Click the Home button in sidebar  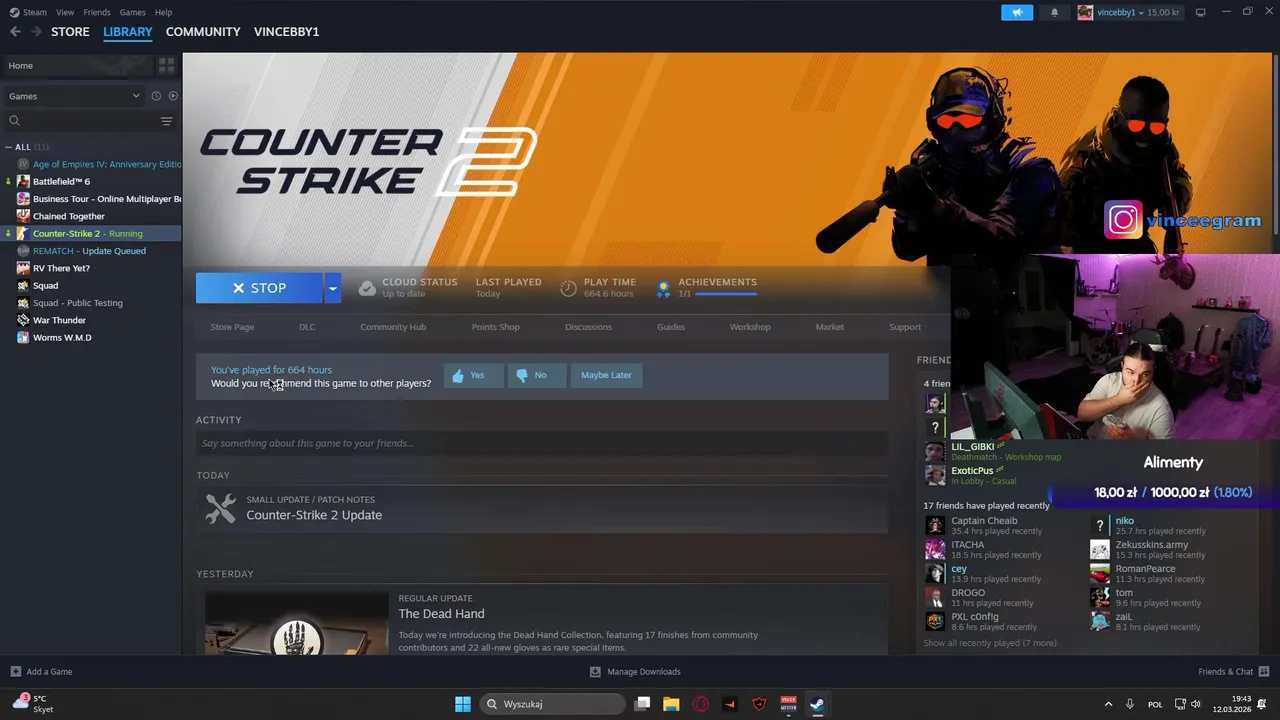77,65
